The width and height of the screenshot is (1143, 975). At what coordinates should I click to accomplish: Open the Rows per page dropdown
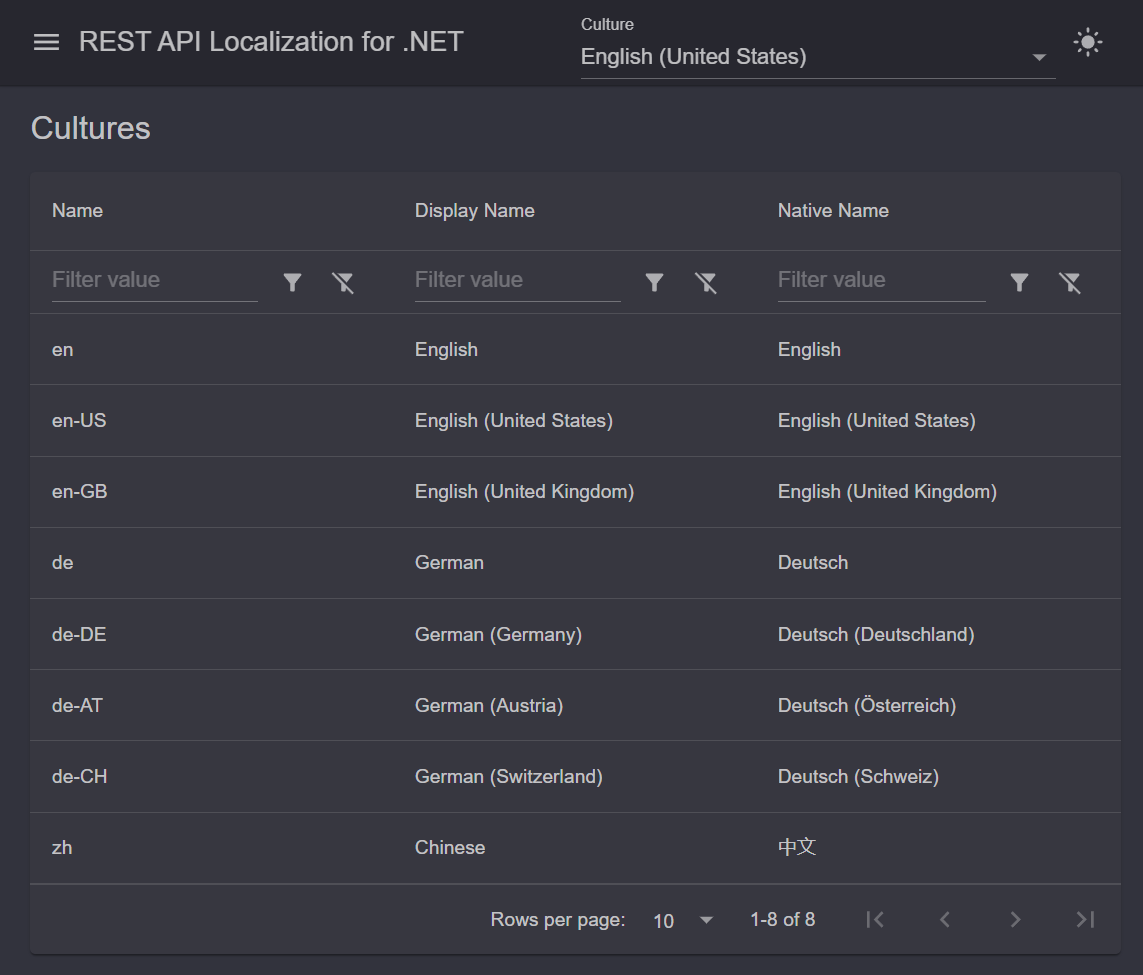click(683, 920)
